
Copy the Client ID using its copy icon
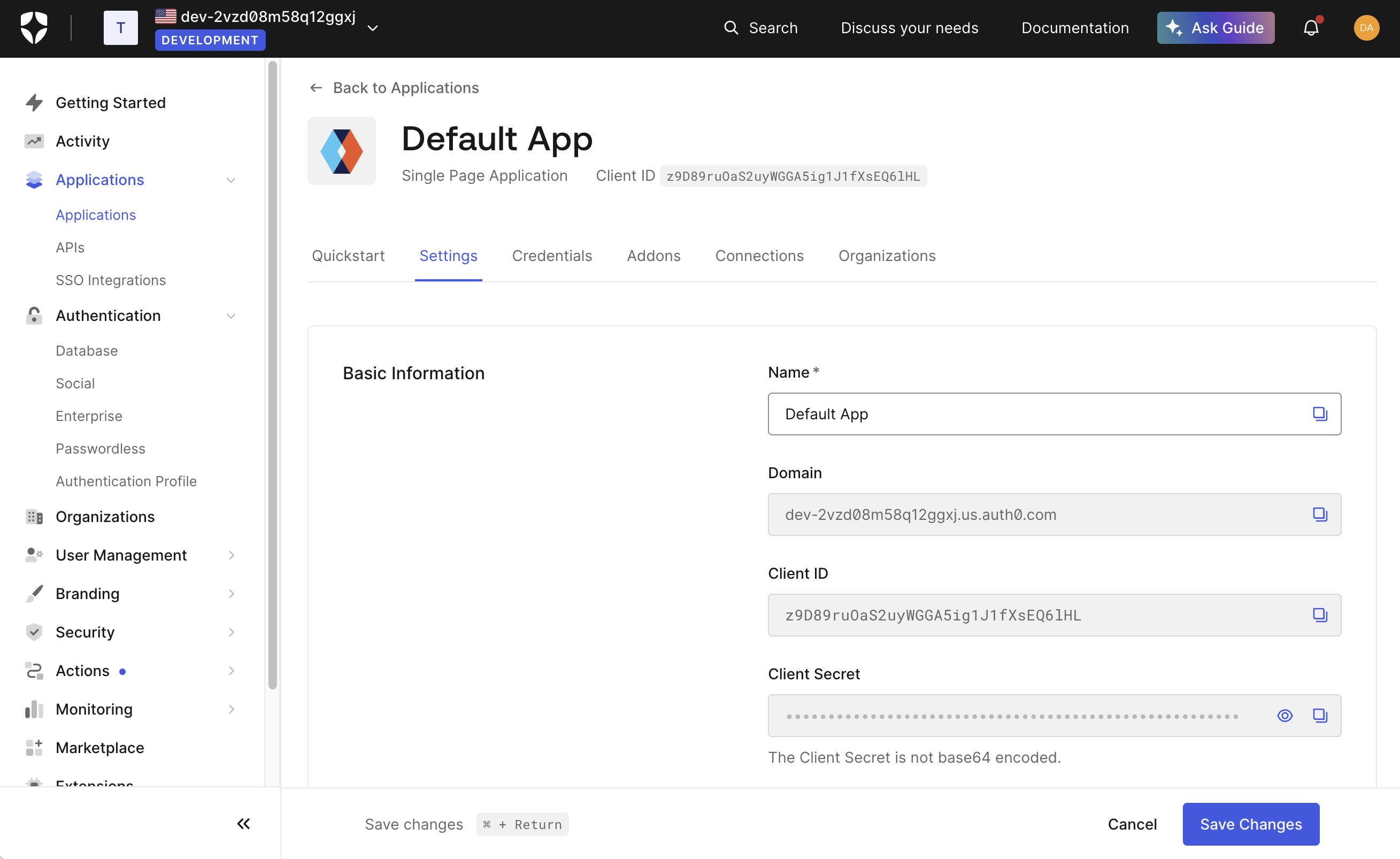[1320, 615]
